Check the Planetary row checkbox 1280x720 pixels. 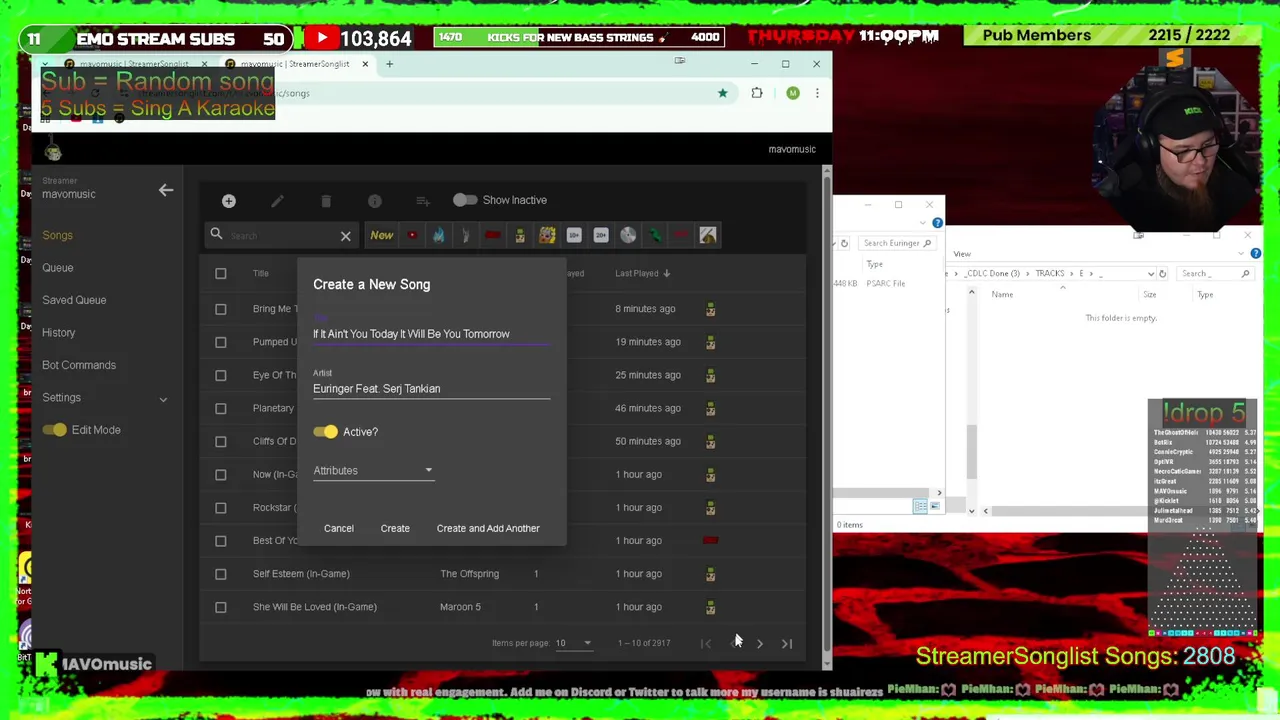click(x=221, y=408)
